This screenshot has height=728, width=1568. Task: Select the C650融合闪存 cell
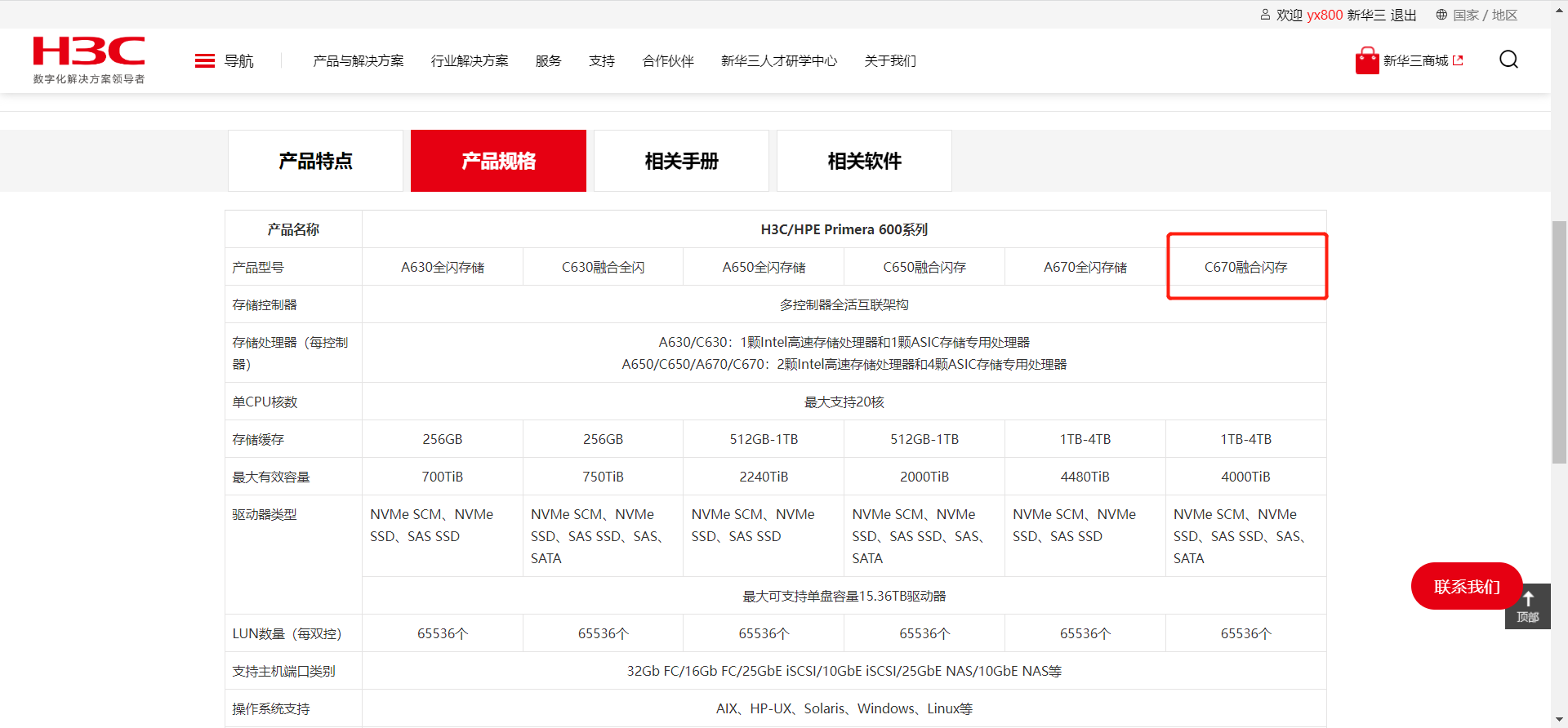(x=924, y=267)
